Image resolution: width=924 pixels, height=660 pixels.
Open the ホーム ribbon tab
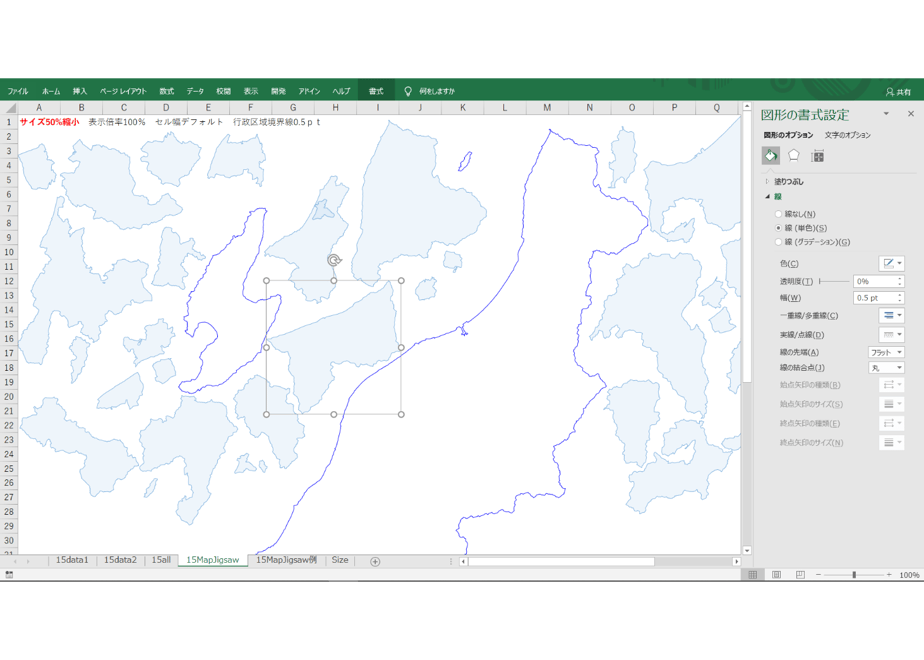[x=51, y=91]
